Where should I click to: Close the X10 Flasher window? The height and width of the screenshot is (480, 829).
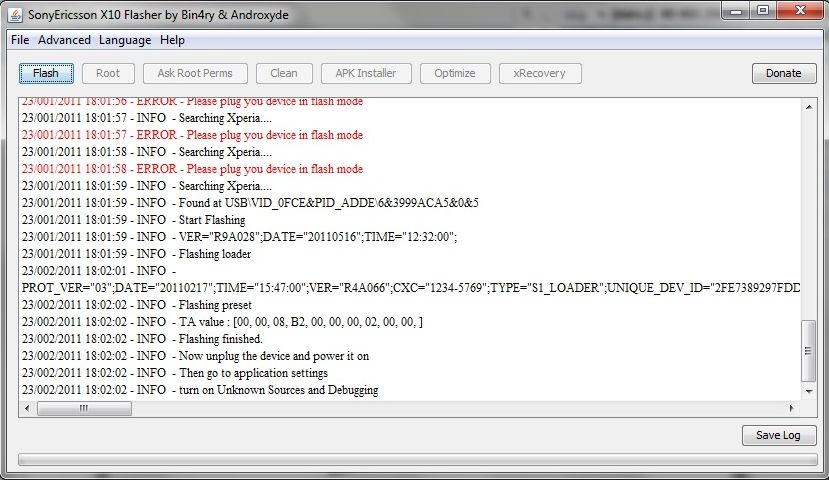[800, 10]
